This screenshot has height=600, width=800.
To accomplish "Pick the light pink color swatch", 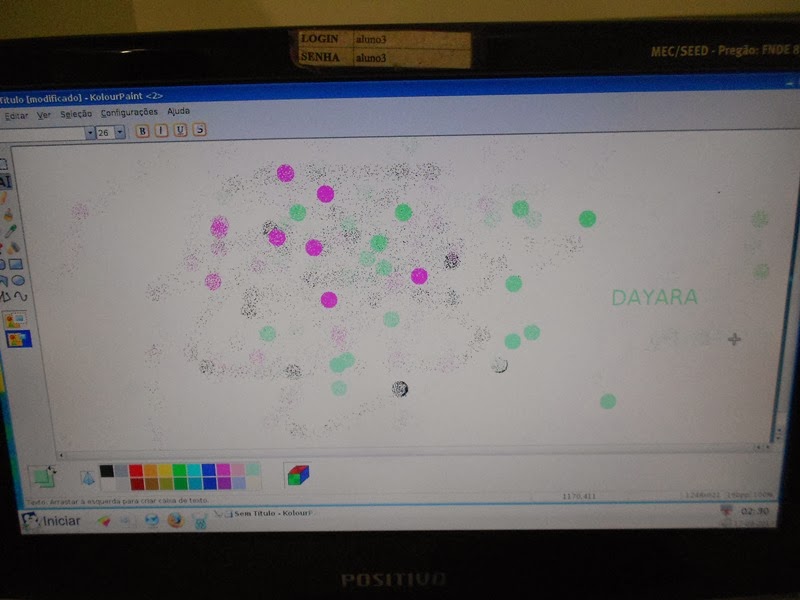I will [x=238, y=469].
